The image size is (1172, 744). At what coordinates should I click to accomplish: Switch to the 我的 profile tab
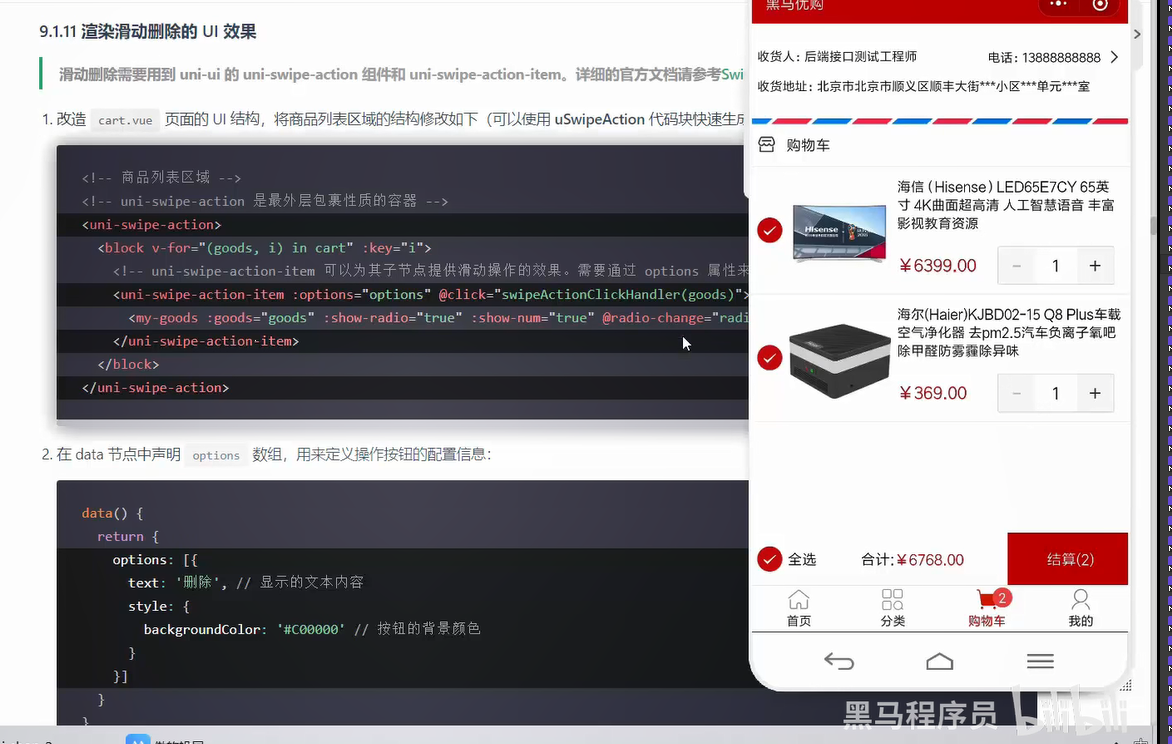(x=1081, y=609)
